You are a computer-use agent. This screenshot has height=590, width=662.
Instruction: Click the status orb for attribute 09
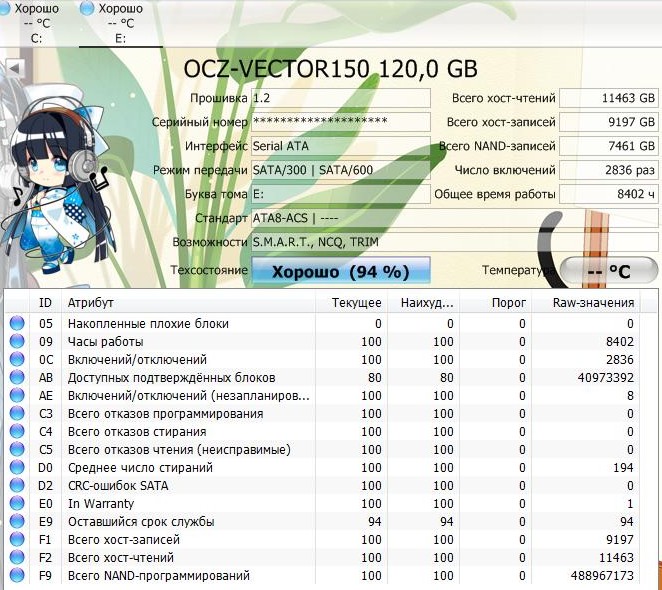click(x=17, y=341)
